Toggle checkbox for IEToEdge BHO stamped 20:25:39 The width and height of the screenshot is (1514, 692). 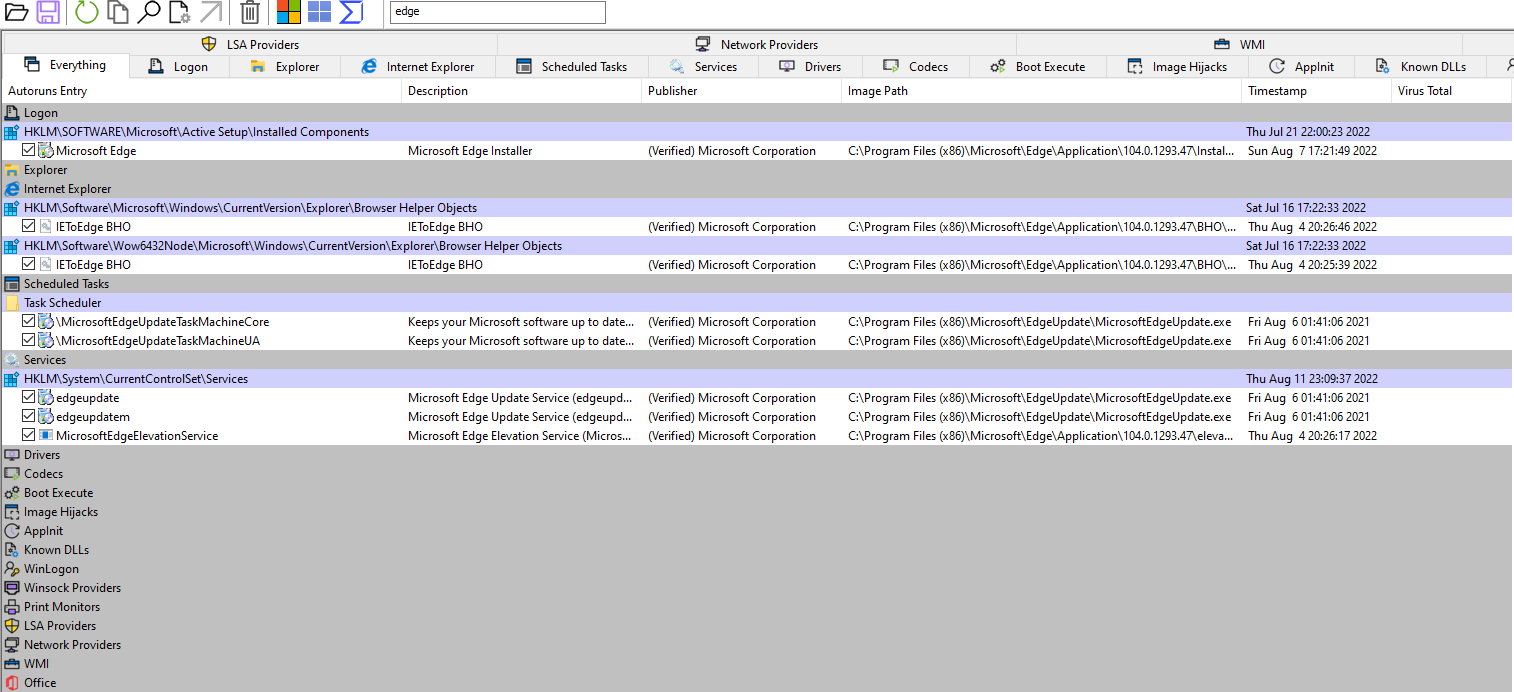(28, 265)
